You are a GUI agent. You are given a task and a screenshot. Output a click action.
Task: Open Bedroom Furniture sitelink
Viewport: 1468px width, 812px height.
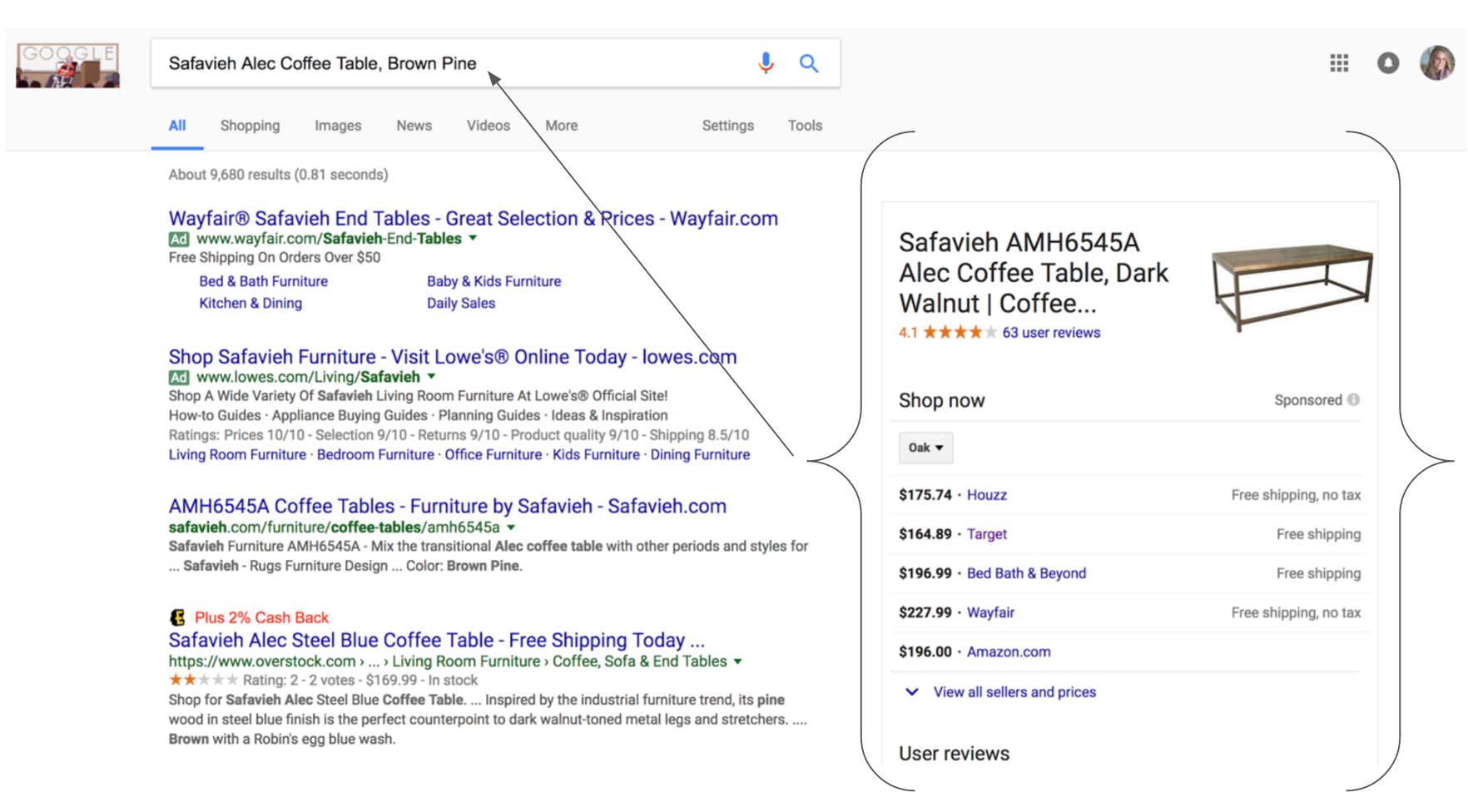click(375, 455)
